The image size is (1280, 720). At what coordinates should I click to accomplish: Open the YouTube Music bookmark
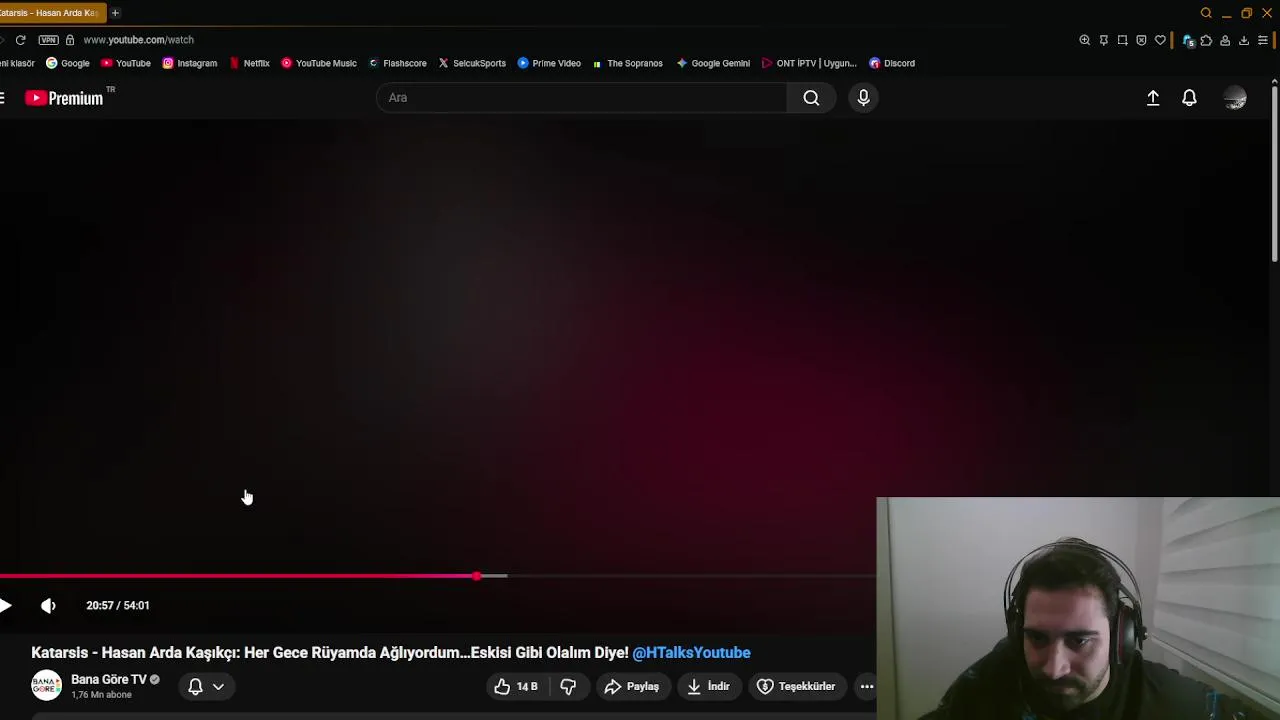[x=319, y=63]
